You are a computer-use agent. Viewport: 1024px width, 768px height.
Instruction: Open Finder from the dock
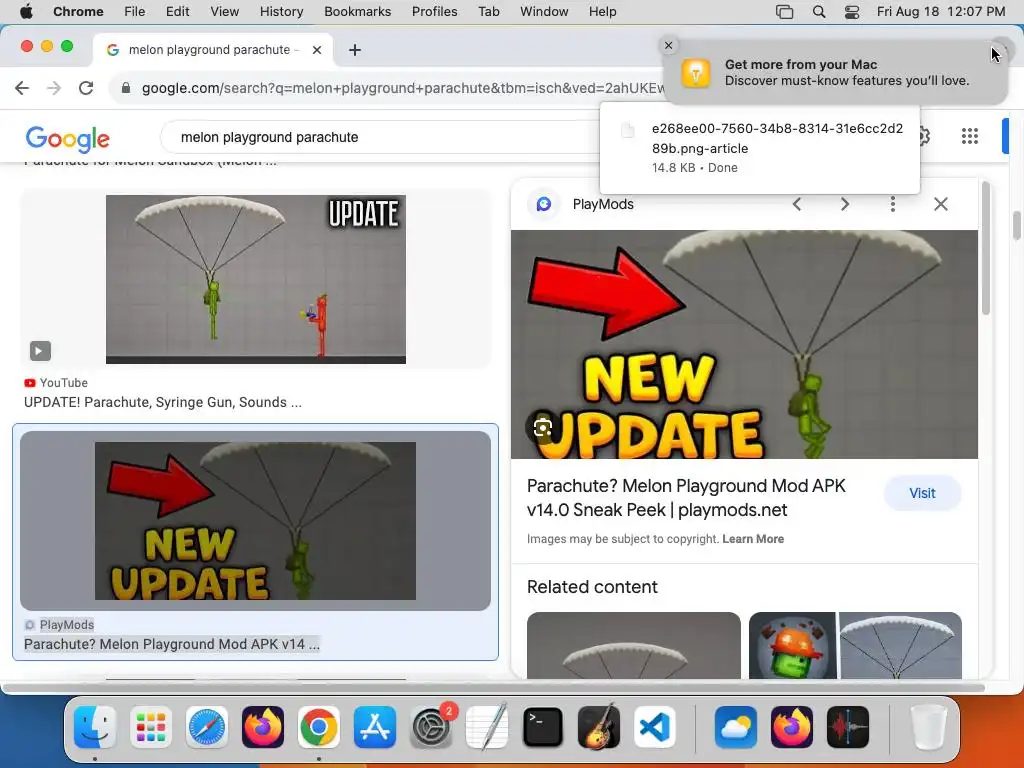tap(95, 727)
